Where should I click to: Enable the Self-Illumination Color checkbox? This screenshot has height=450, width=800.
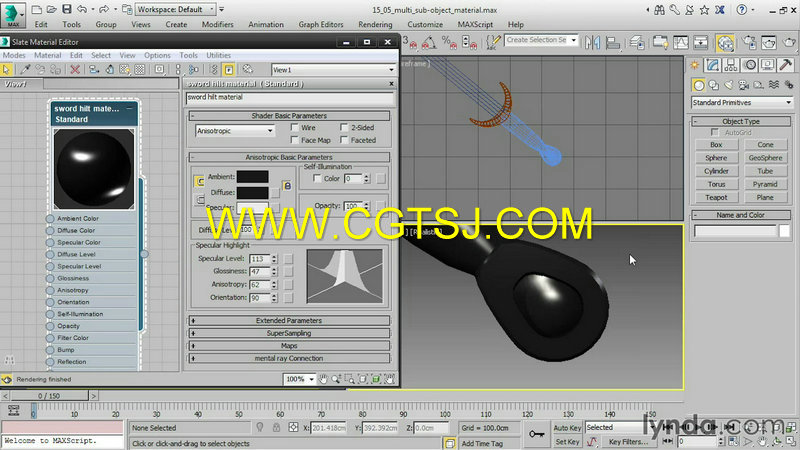point(317,178)
